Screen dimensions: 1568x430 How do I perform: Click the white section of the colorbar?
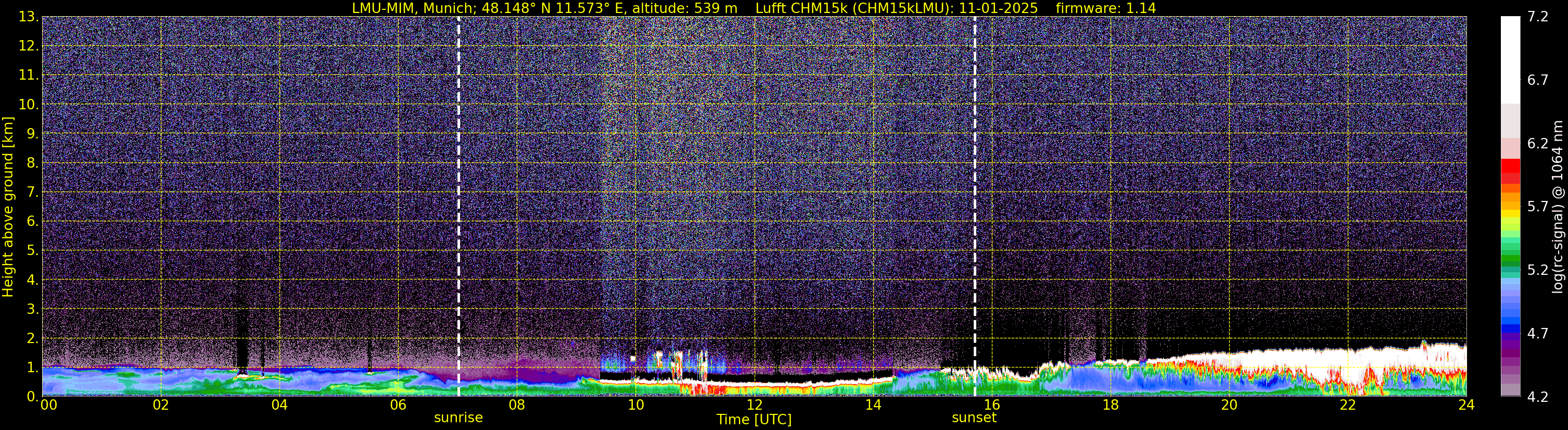(x=1510, y=60)
